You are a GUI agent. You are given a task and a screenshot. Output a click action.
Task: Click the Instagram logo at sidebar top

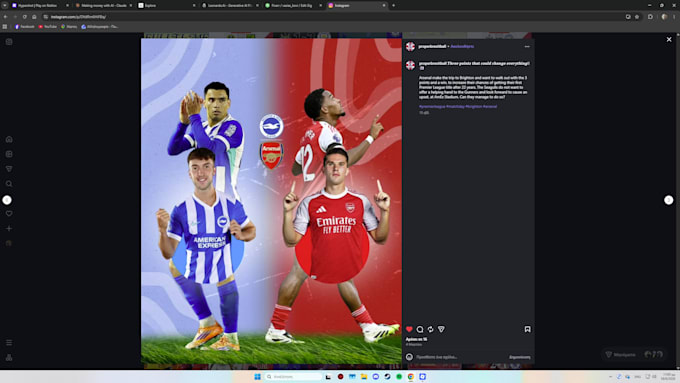point(9,42)
